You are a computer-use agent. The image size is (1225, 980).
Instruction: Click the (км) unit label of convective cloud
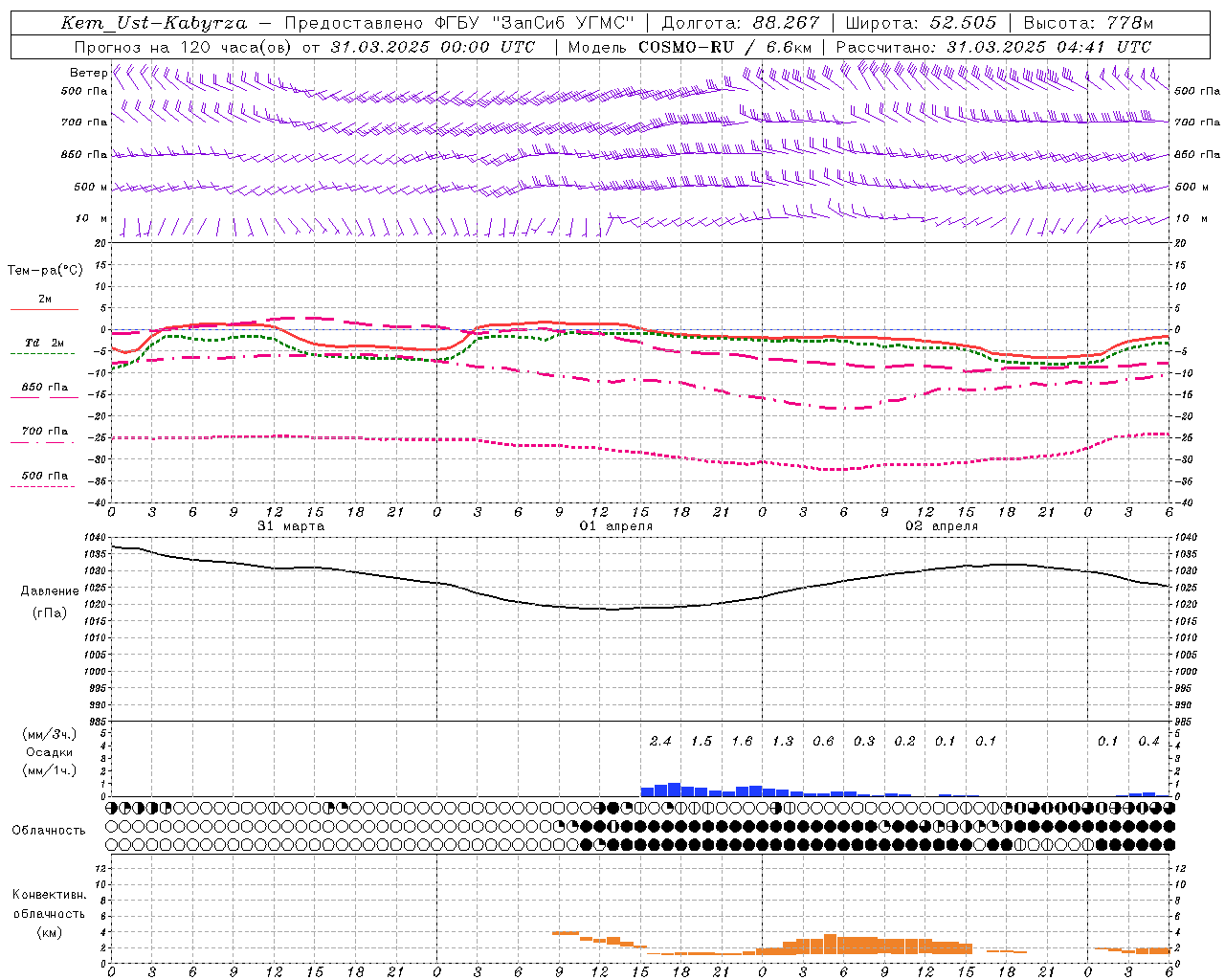click(x=49, y=932)
